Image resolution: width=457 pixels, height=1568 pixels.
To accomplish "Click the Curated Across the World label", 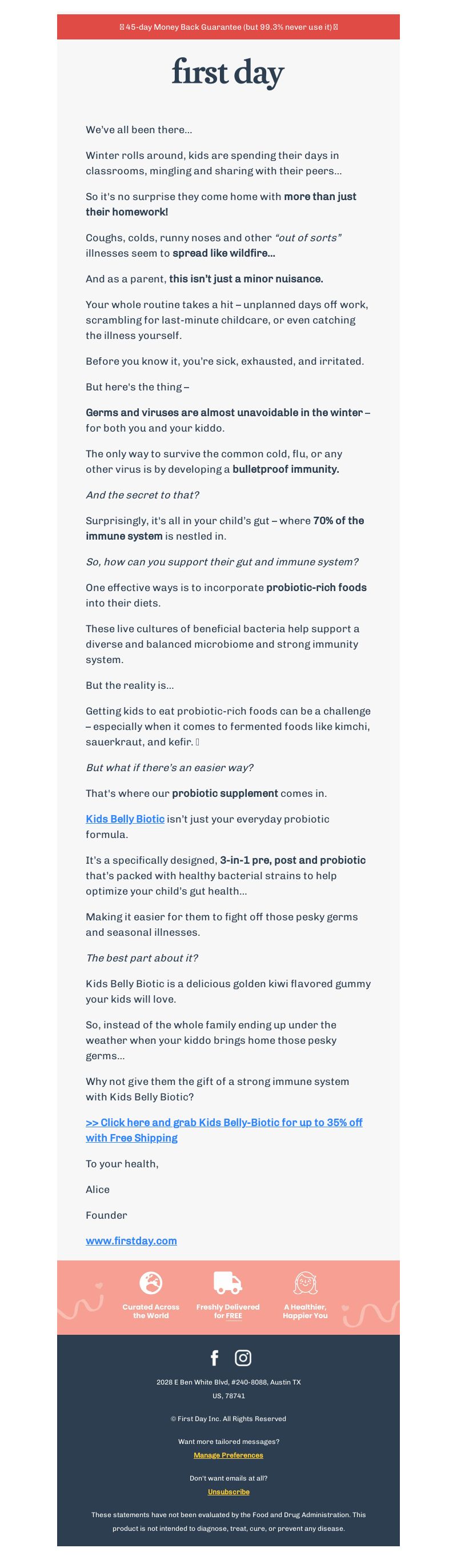I will coord(151,1311).
